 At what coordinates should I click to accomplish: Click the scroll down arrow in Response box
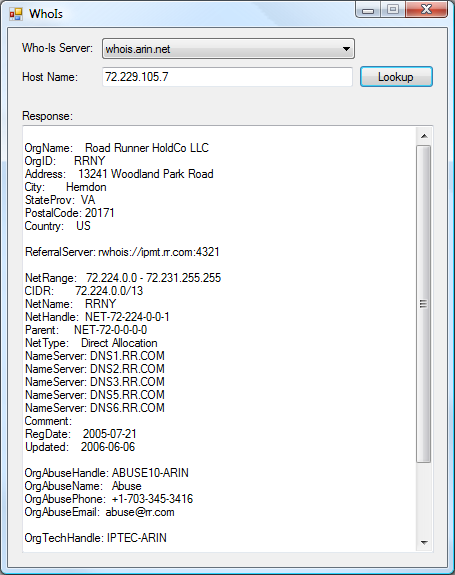[424, 543]
